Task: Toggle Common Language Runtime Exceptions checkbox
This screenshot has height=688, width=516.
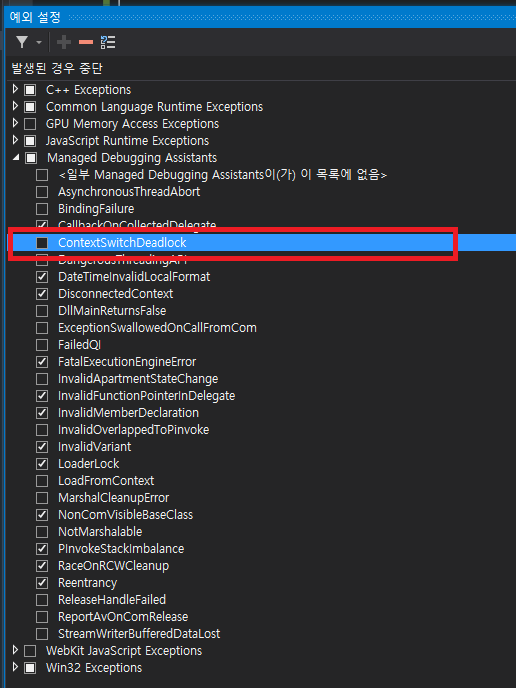Action: tap(30, 107)
